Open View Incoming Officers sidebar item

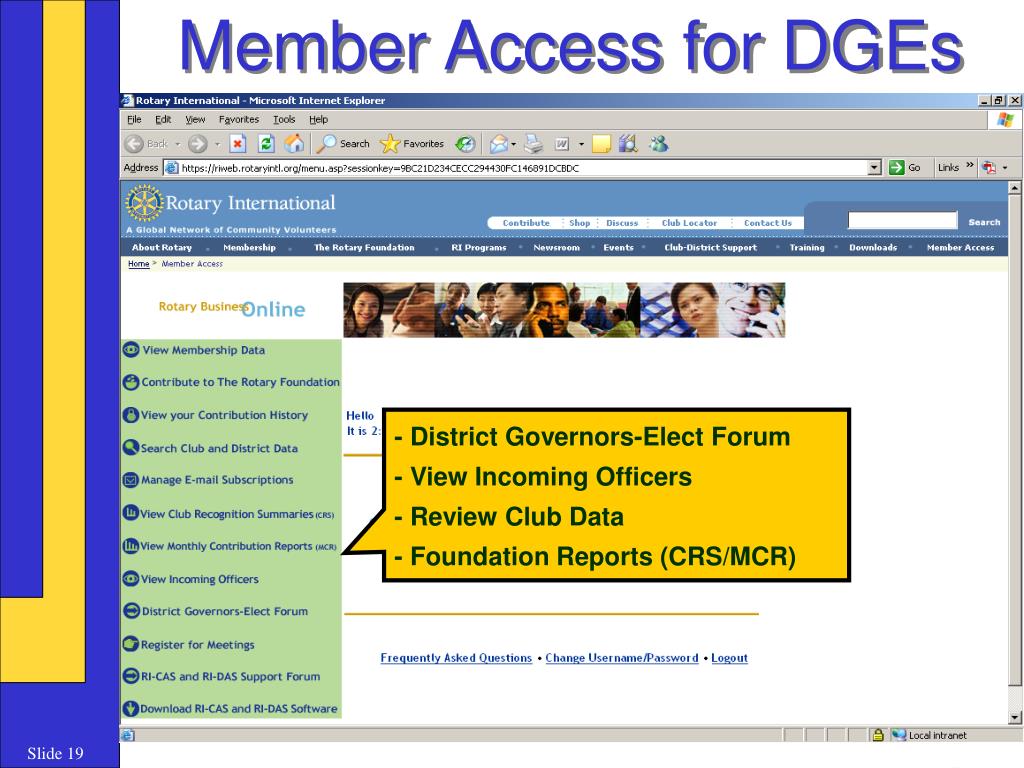(x=191, y=579)
